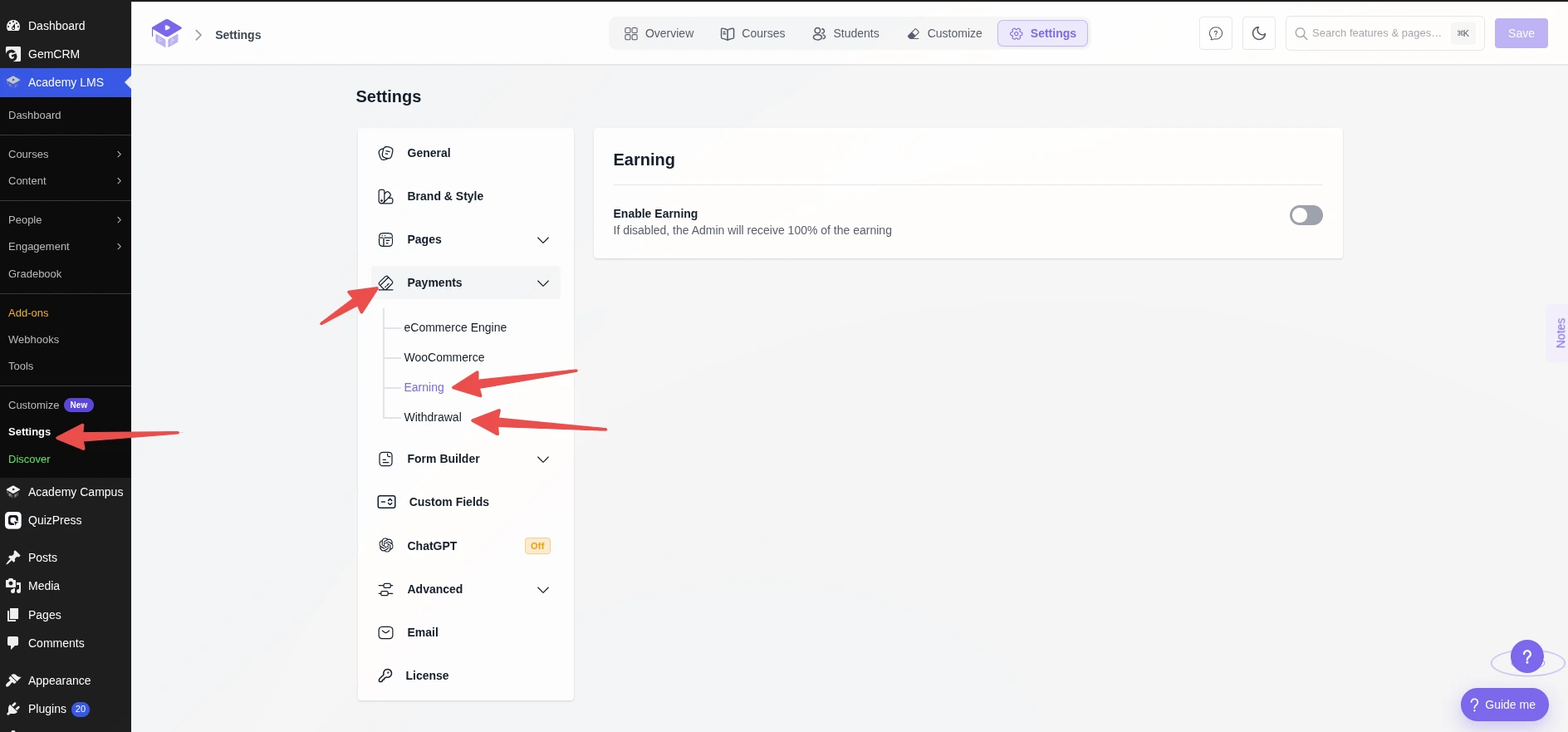Select WooCommerce under Payments
1568x732 pixels.
(444, 357)
